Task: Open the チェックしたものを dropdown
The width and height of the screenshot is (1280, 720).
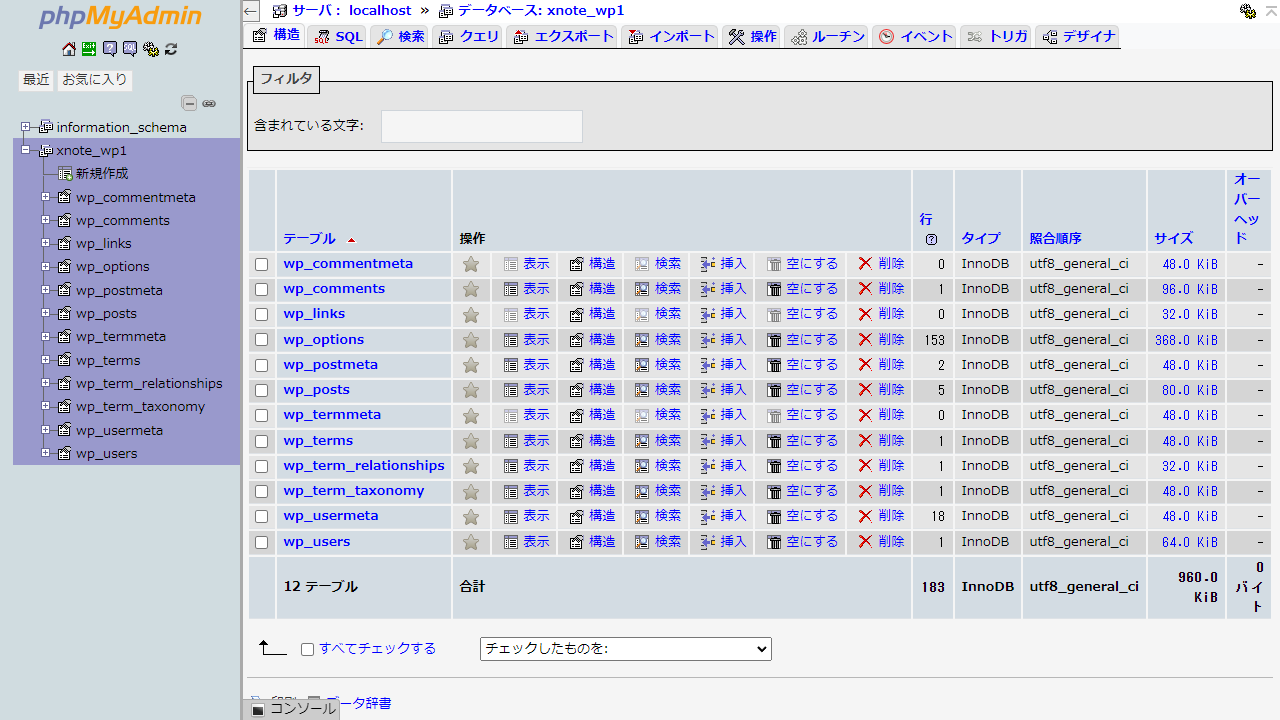Action: pyautogui.click(x=626, y=649)
